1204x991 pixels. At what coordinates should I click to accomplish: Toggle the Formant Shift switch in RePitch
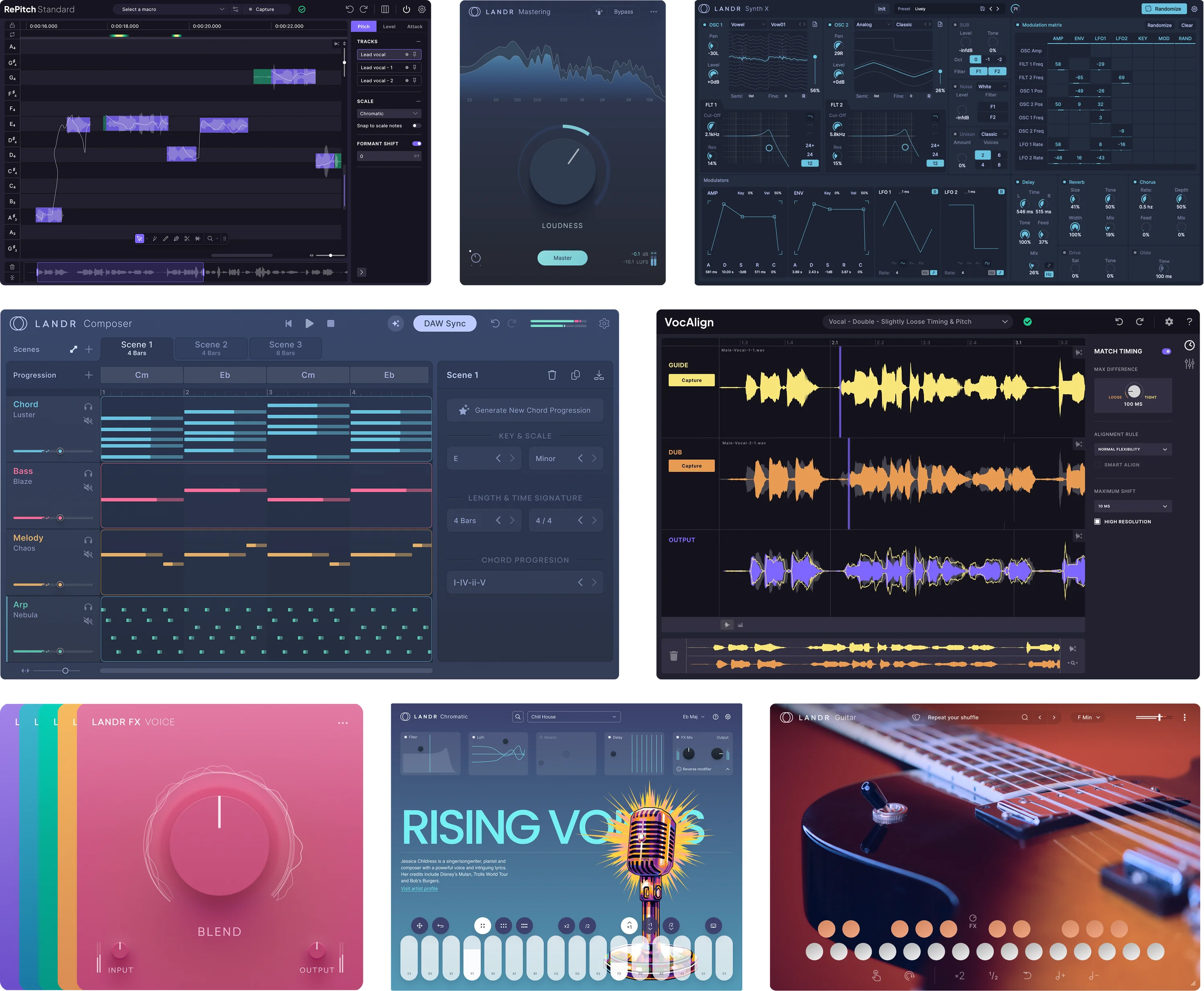(417, 144)
